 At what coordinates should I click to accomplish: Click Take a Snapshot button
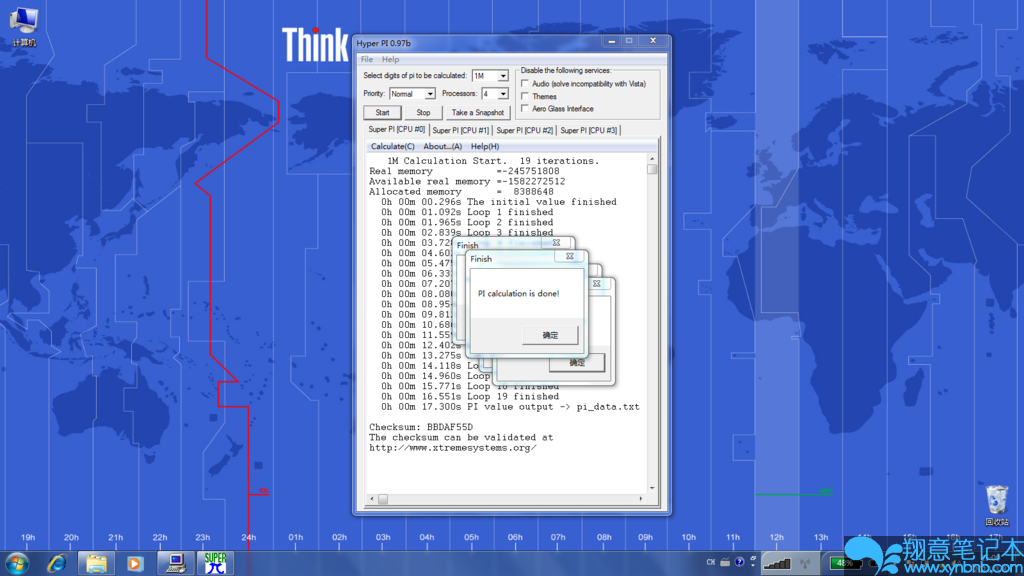coord(477,112)
